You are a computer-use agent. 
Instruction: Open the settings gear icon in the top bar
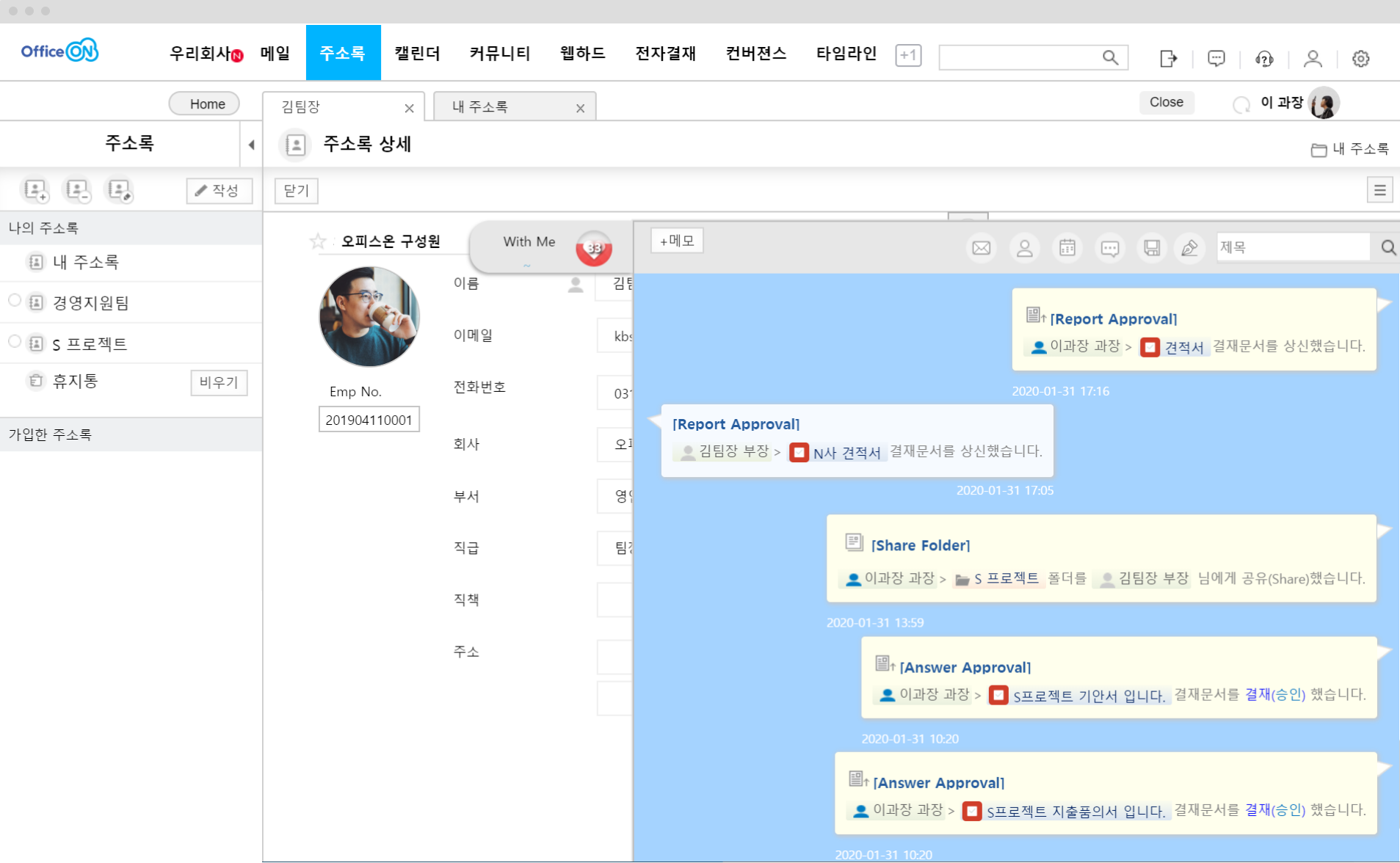[1360, 59]
